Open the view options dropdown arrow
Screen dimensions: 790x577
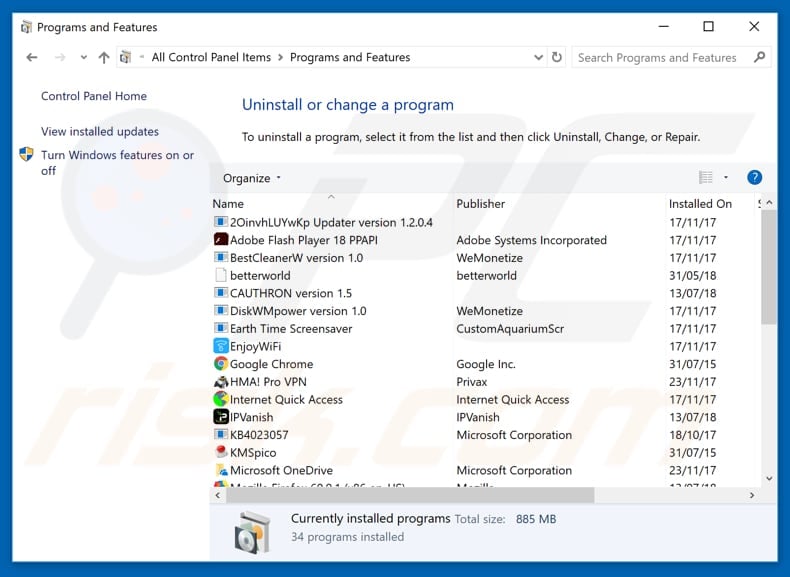726,177
